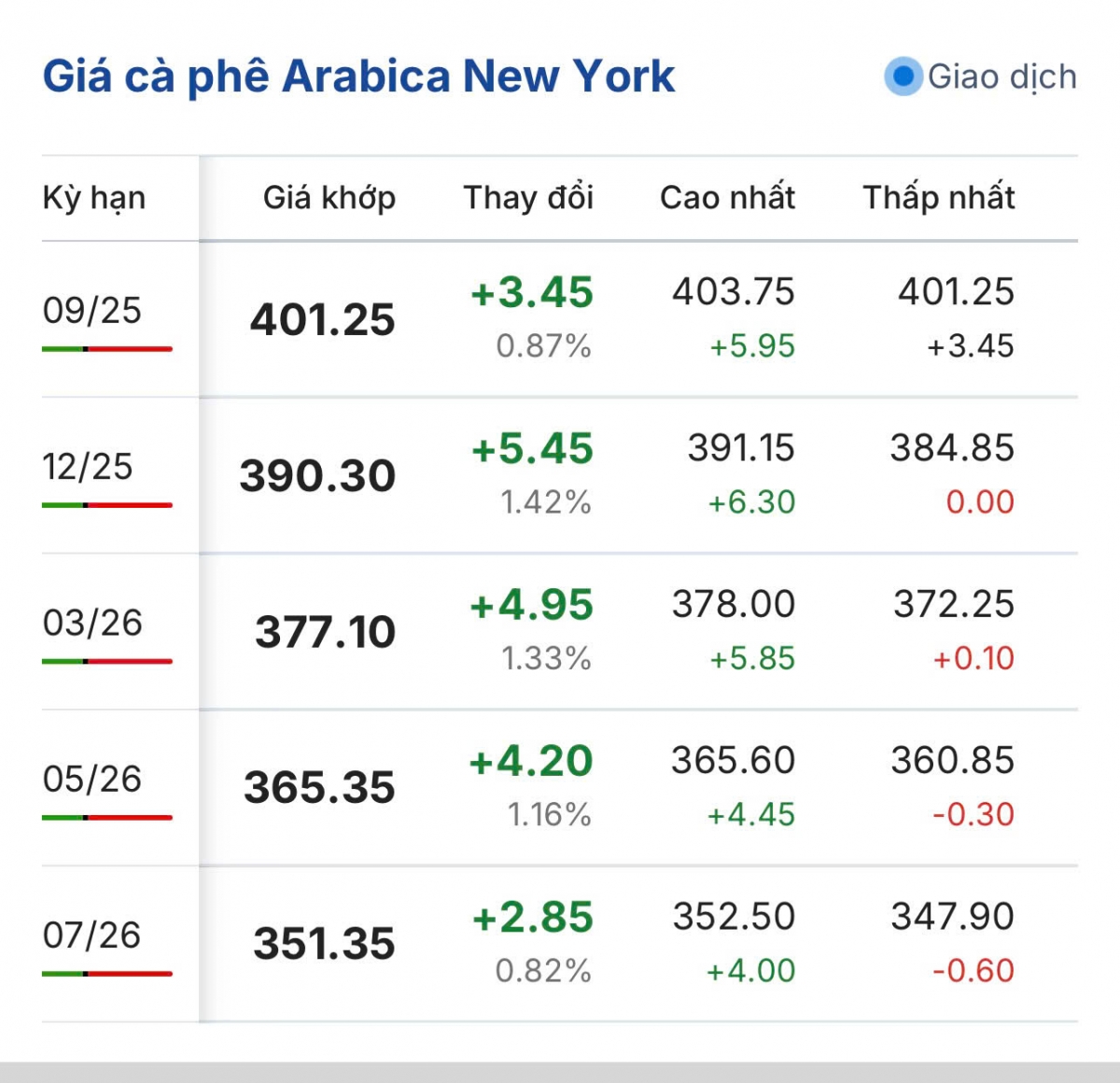Click the 347.90 lowest price value
Image resolution: width=1120 pixels, height=1083 pixels.
pyautogui.click(x=953, y=916)
